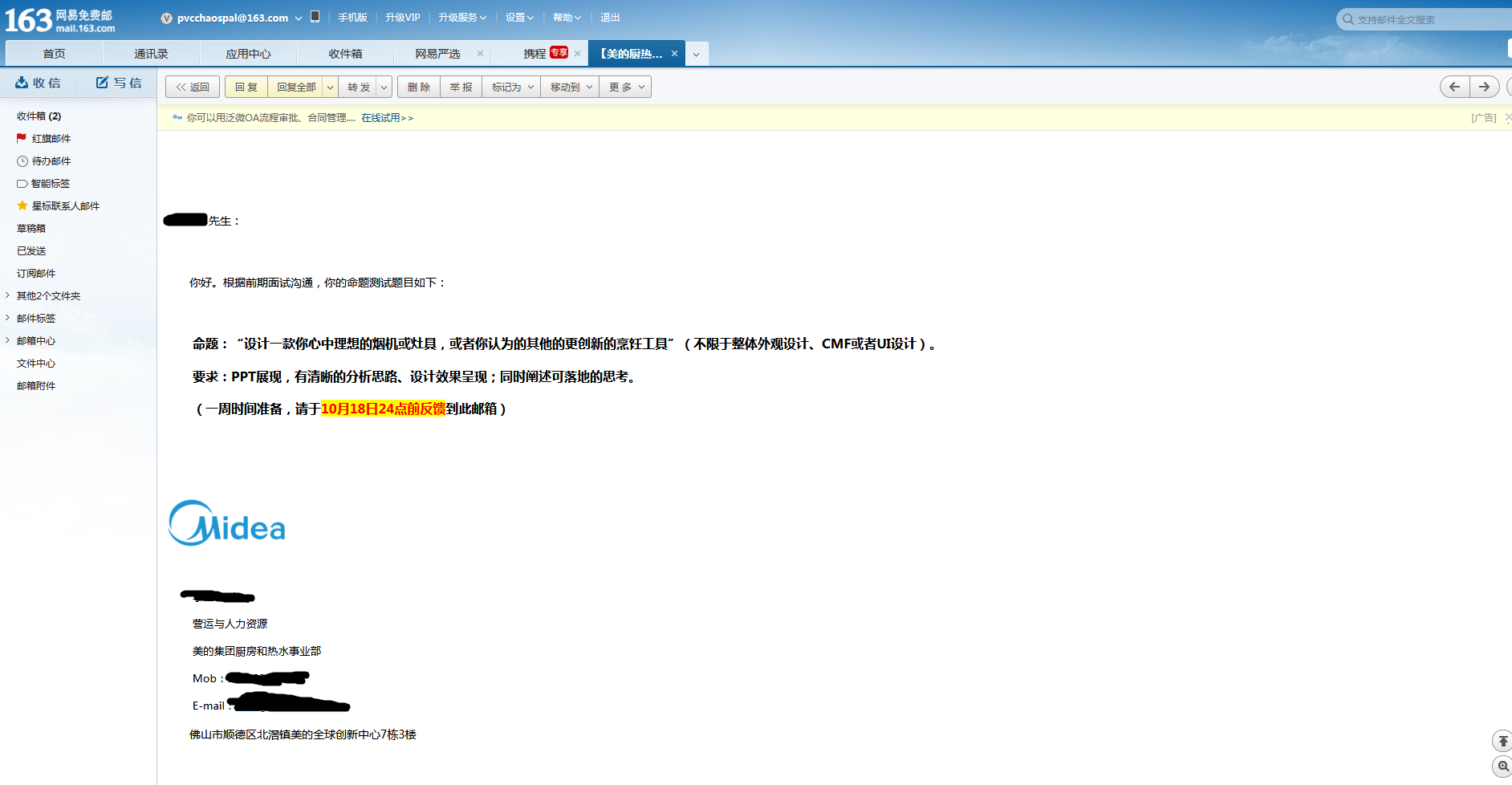Screen dimensions: 1512x785
Task: Click the back-to-top arrow button
Action: (1502, 741)
